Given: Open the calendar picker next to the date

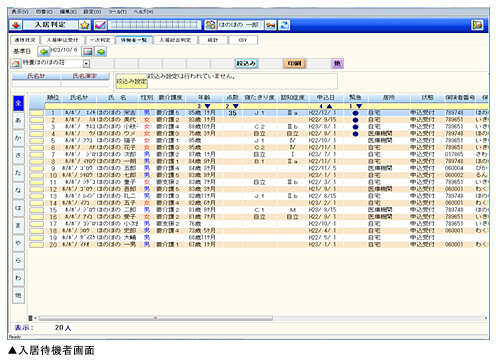Looking at the screenshot, I should 88,52.
